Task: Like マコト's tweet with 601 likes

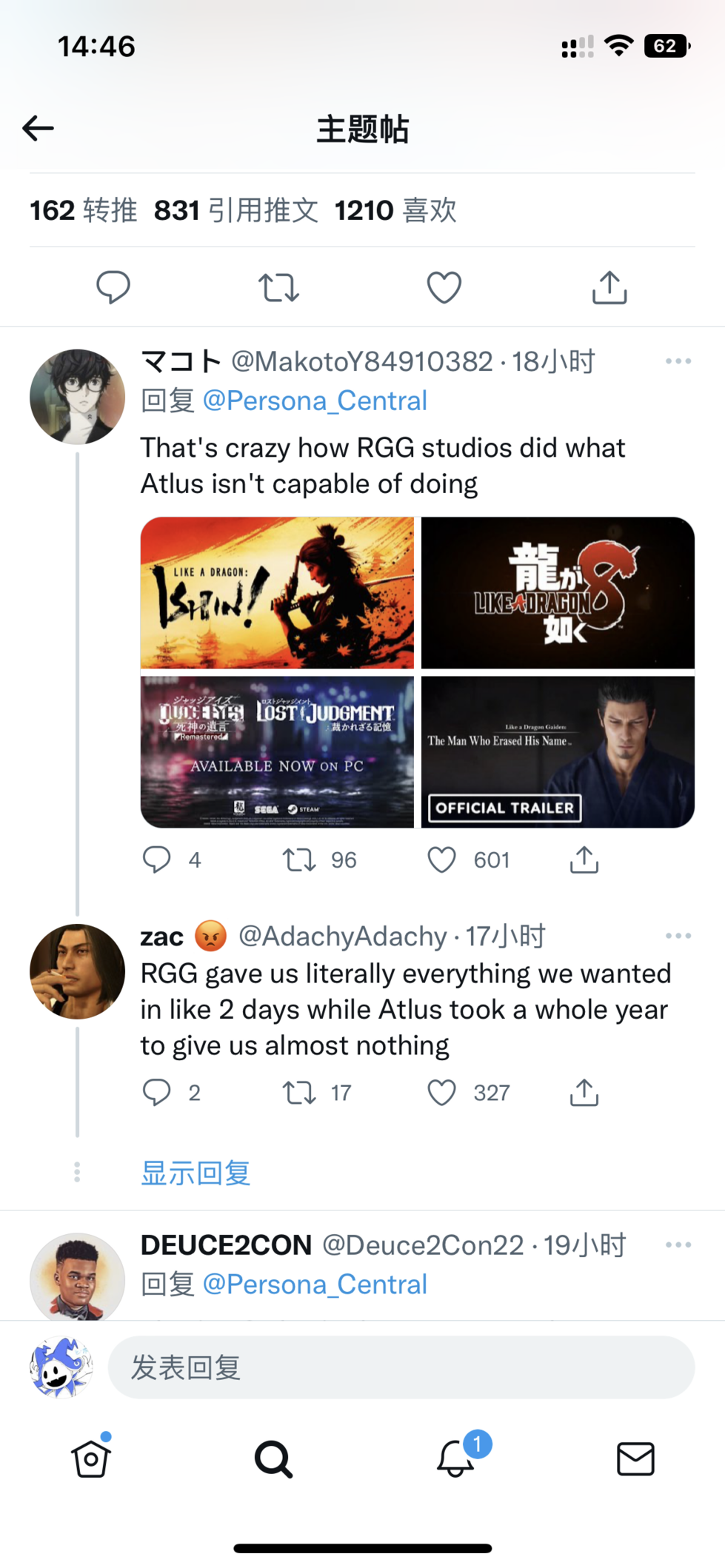Action: [x=442, y=860]
